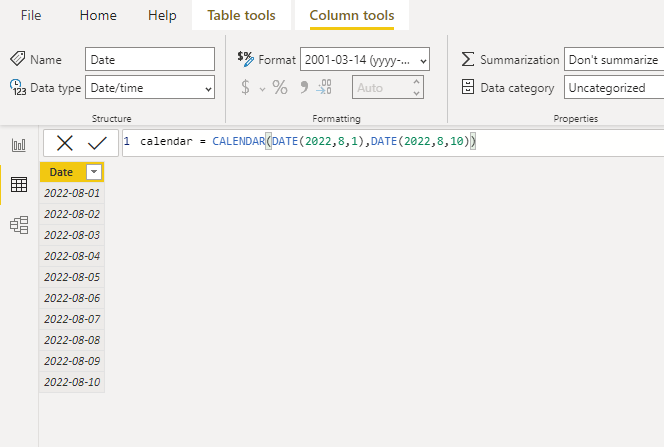Screen dimensions: 664x447
Task: Apply currency format dollar icon
Action: 245,87
